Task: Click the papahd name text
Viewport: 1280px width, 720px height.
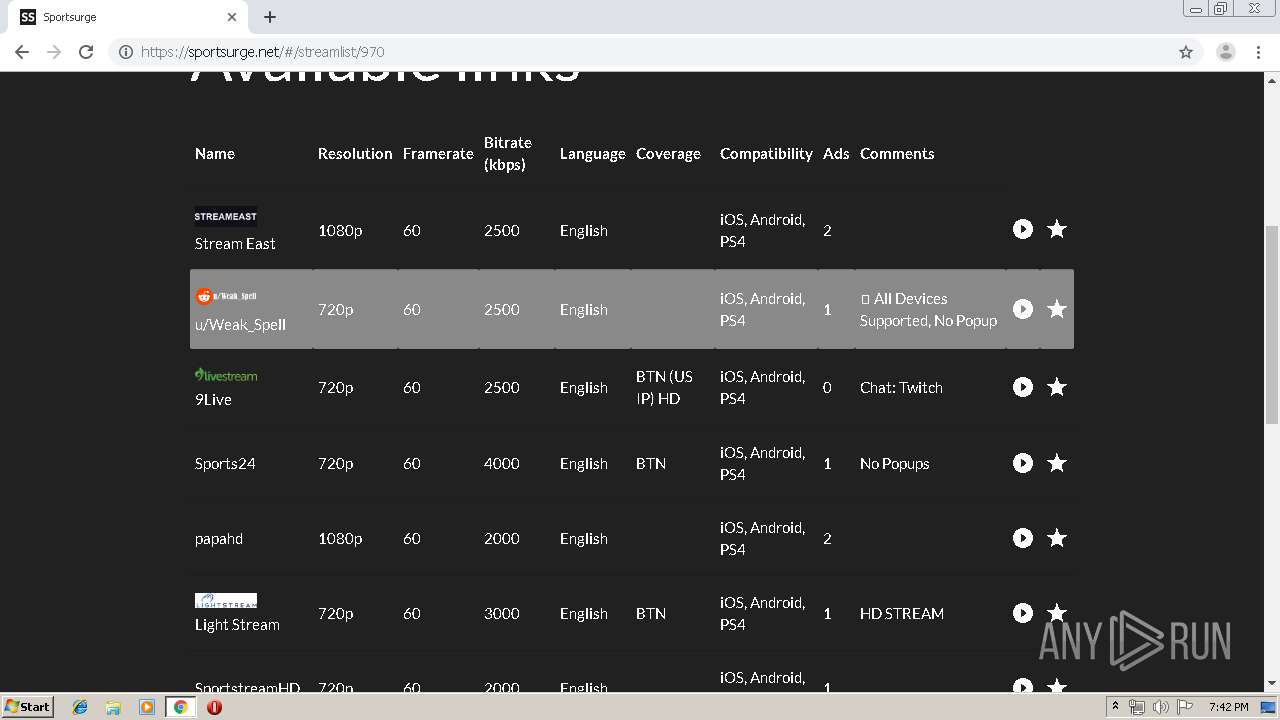Action: (219, 538)
